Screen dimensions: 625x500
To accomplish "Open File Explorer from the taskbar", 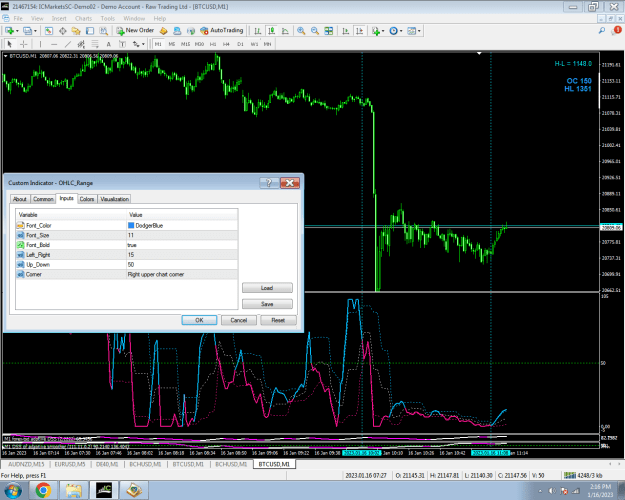I will point(74,490).
